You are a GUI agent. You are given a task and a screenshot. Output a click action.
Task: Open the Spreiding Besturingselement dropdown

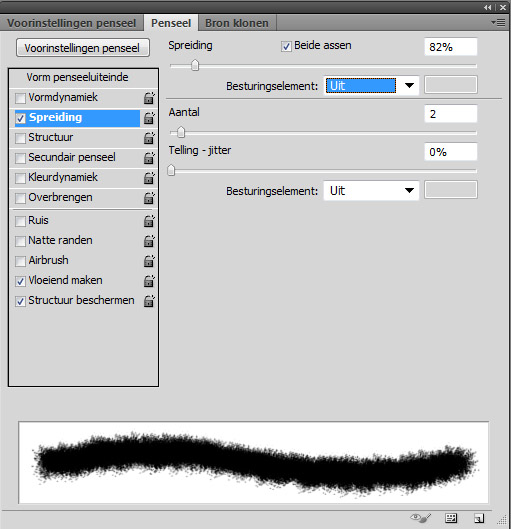(x=371, y=86)
